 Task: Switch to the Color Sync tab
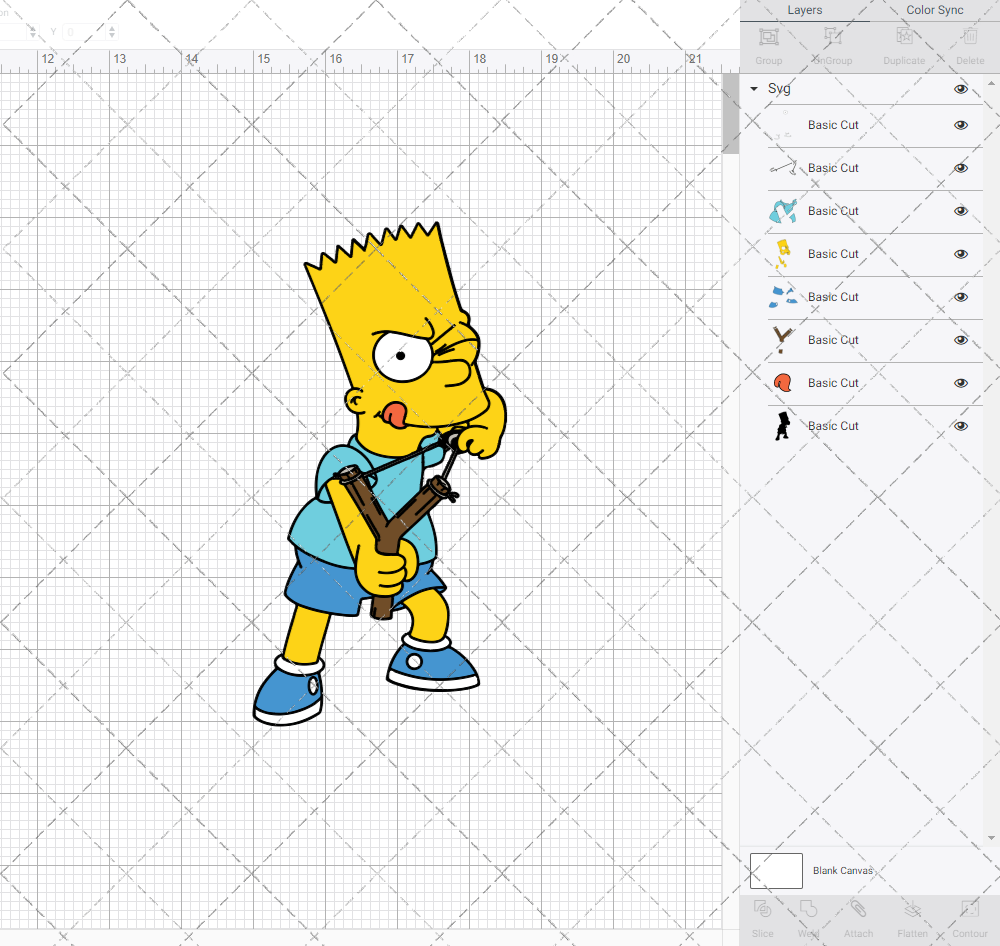coord(934,10)
